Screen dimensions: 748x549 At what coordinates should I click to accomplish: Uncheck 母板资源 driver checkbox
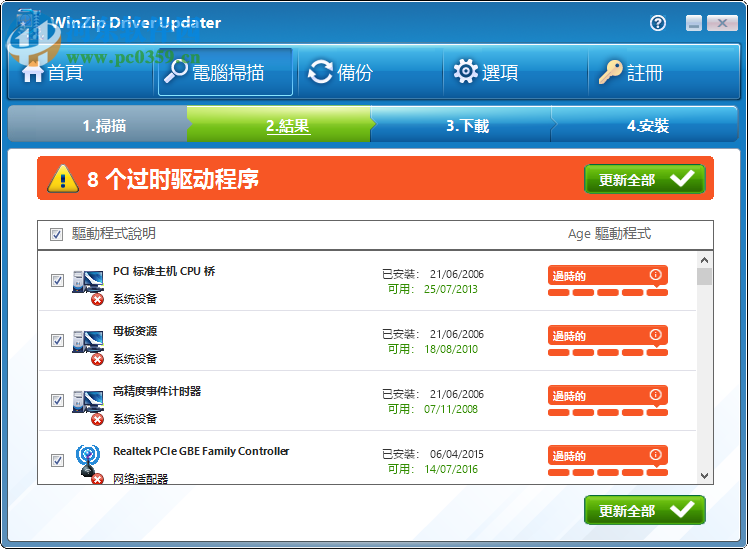[x=57, y=340]
